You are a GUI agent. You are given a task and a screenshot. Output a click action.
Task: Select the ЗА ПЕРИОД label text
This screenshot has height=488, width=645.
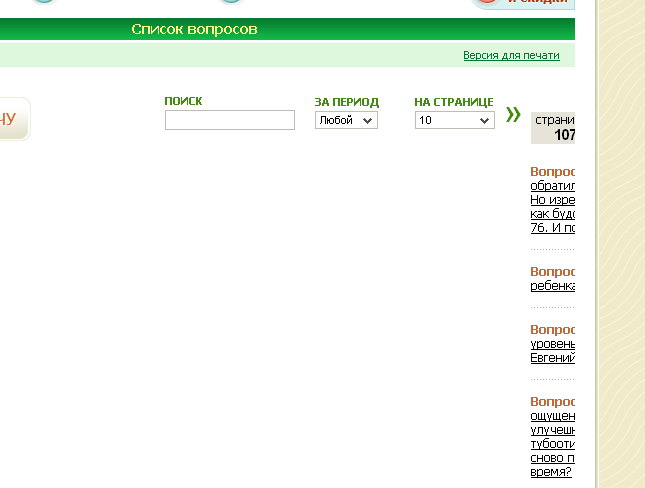(347, 102)
